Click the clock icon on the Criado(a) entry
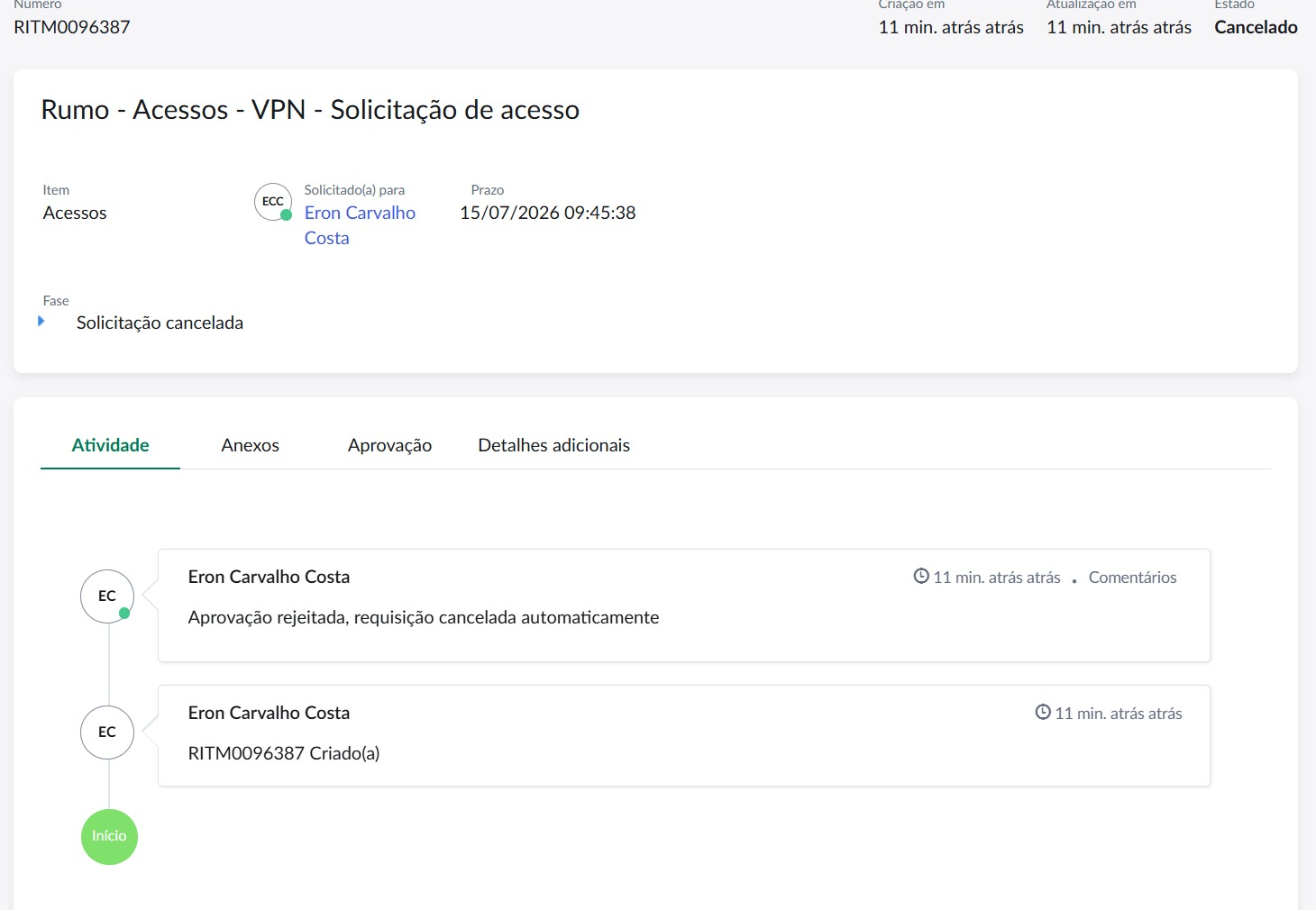The height and width of the screenshot is (910, 1316). click(1043, 713)
